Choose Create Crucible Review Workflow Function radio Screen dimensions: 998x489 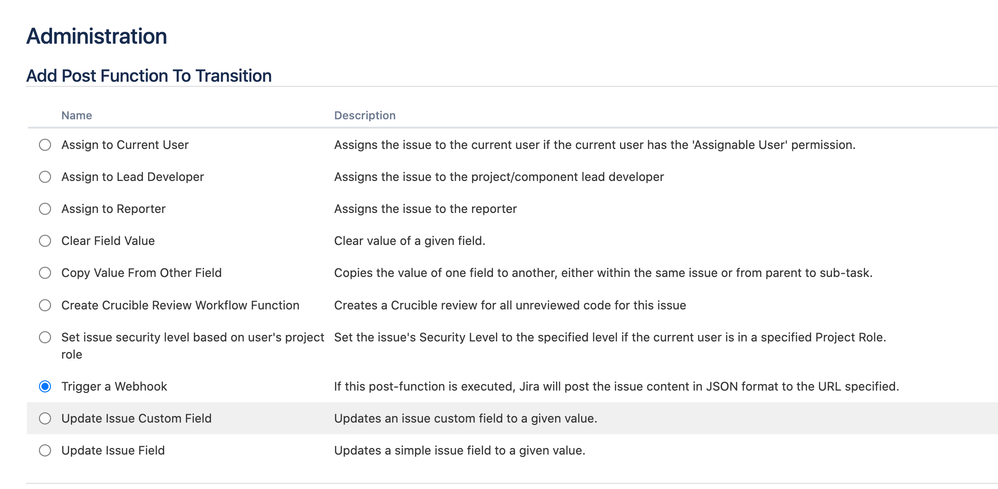click(45, 305)
